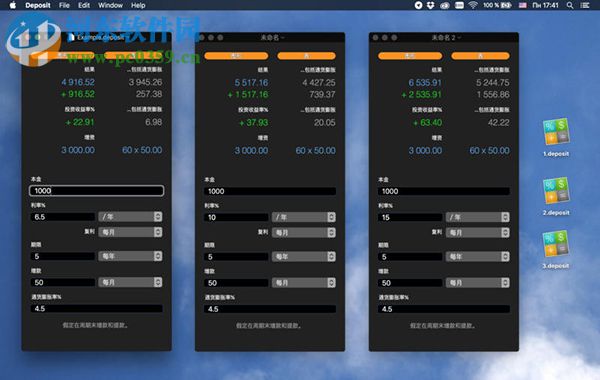Click the Dropbox icon in menu bar
Image resolution: width=600 pixels, height=380 pixels.
[x=430, y=5]
